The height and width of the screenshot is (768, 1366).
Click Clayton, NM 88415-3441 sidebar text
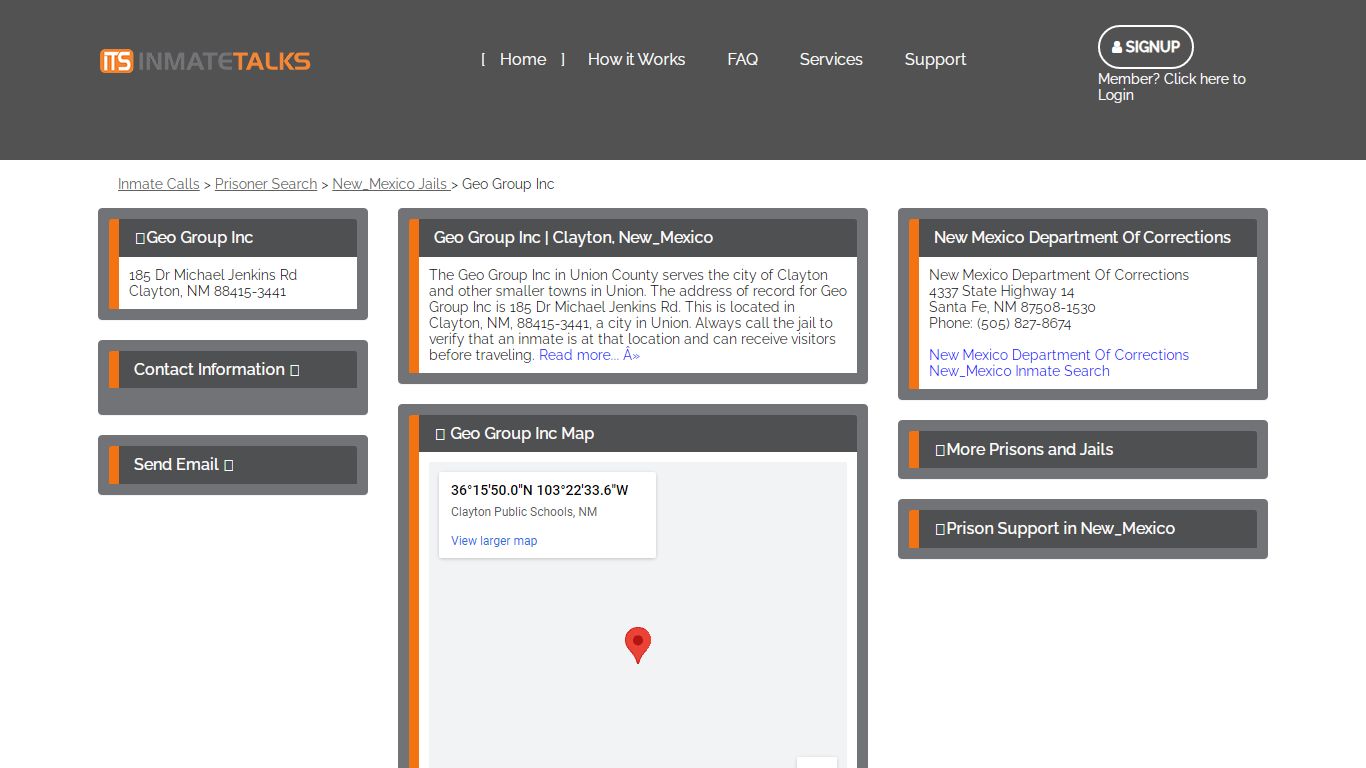tap(208, 291)
